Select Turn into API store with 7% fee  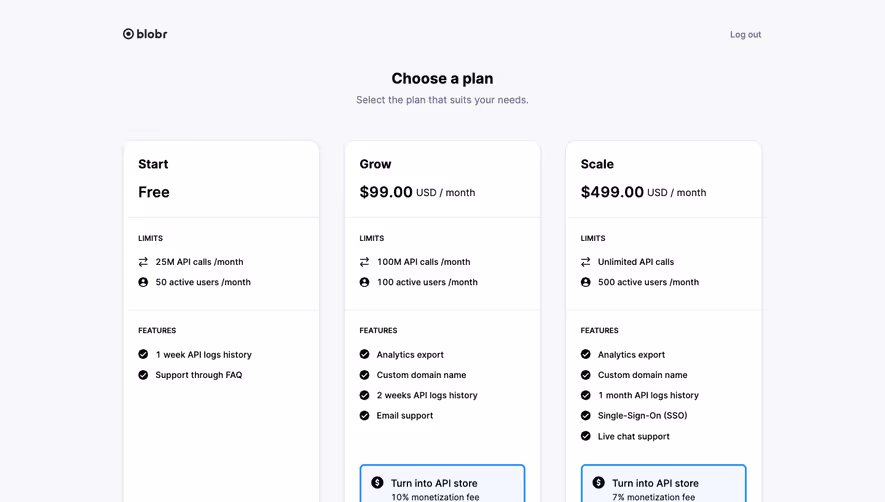click(664, 483)
